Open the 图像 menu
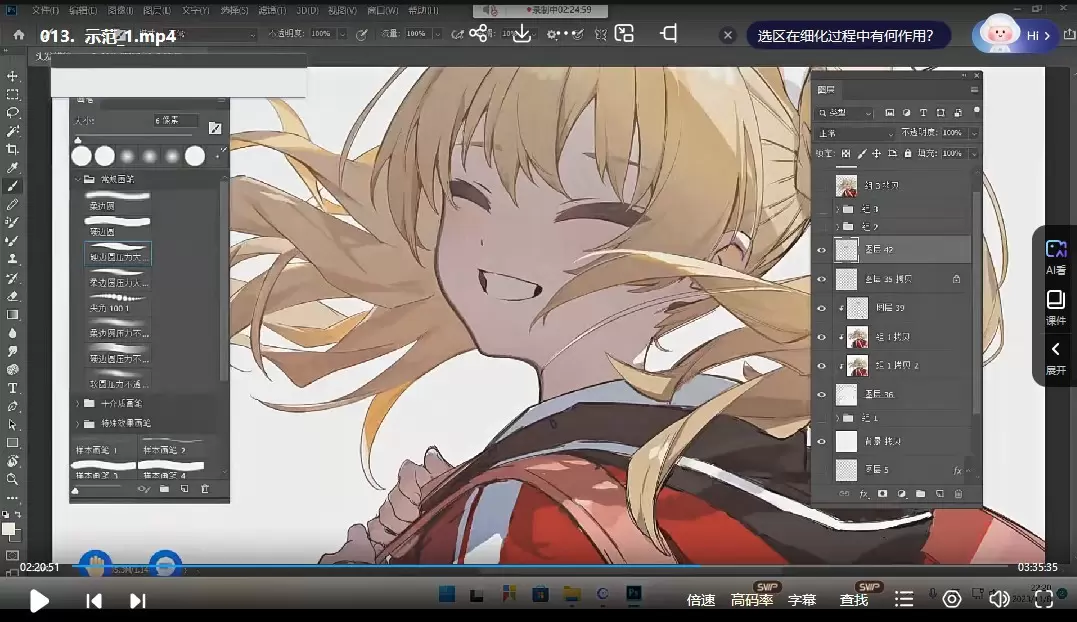1077x622 pixels. [x=120, y=10]
